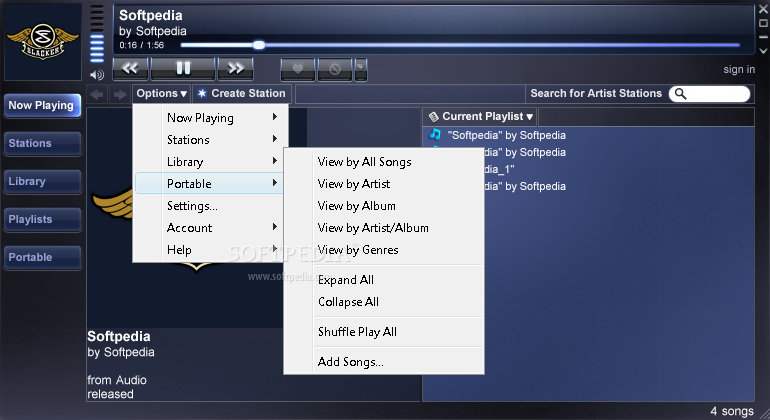Screen dimensions: 770x420
Task: Expand the Help submenu
Action: [209, 250]
